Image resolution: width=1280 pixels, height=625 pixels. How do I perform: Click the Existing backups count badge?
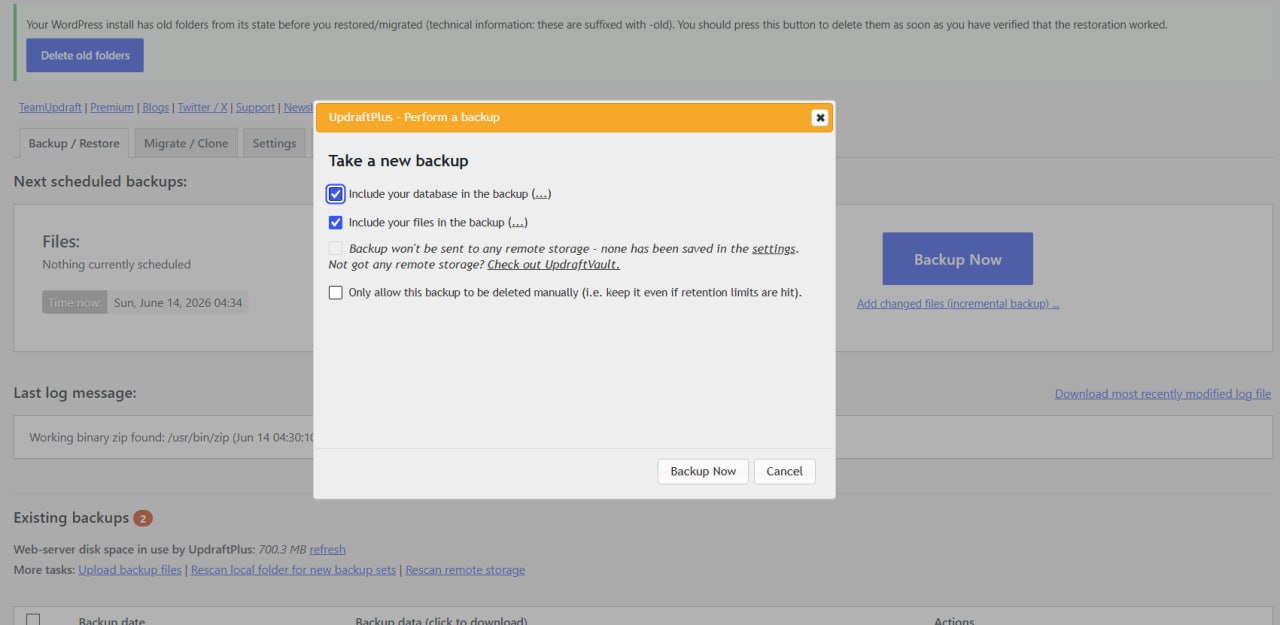click(143, 518)
